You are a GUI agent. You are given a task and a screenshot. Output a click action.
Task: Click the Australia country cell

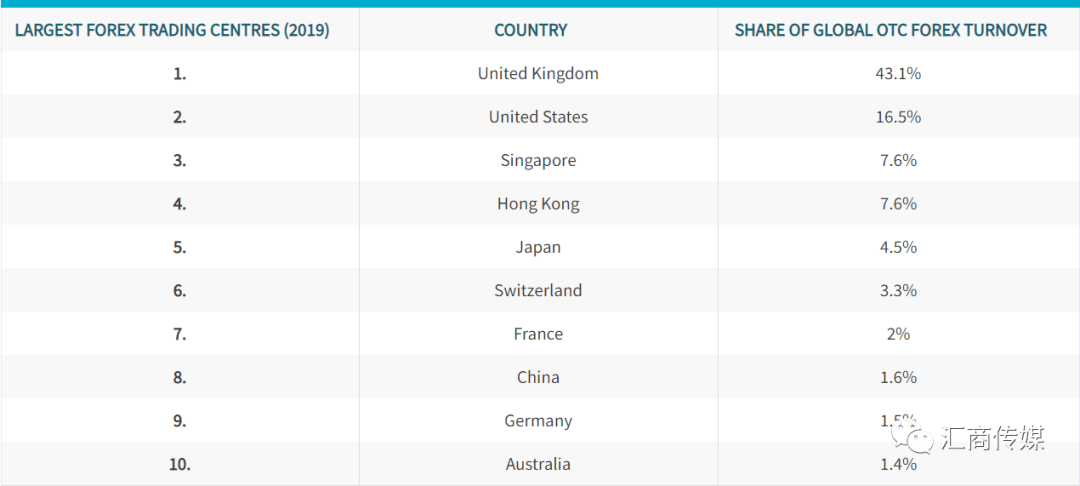pos(539,464)
